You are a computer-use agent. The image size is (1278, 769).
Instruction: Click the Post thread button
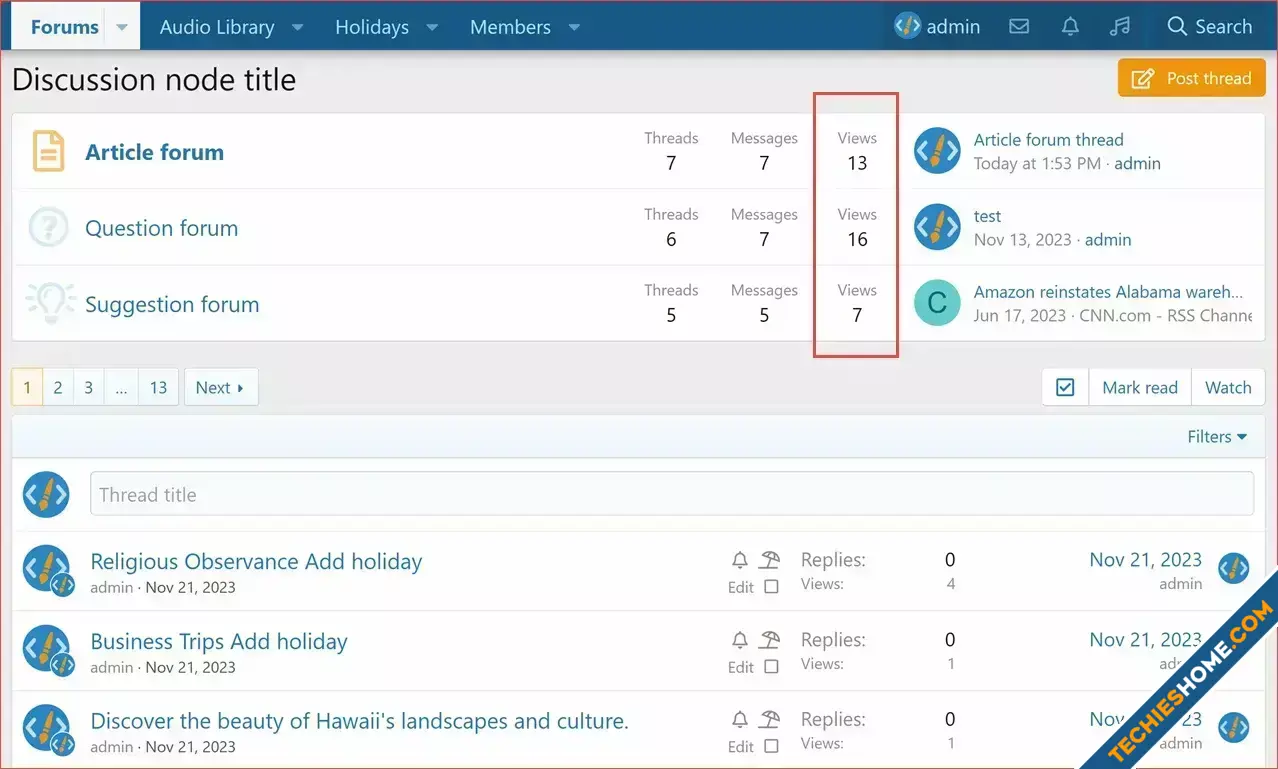tap(1192, 78)
